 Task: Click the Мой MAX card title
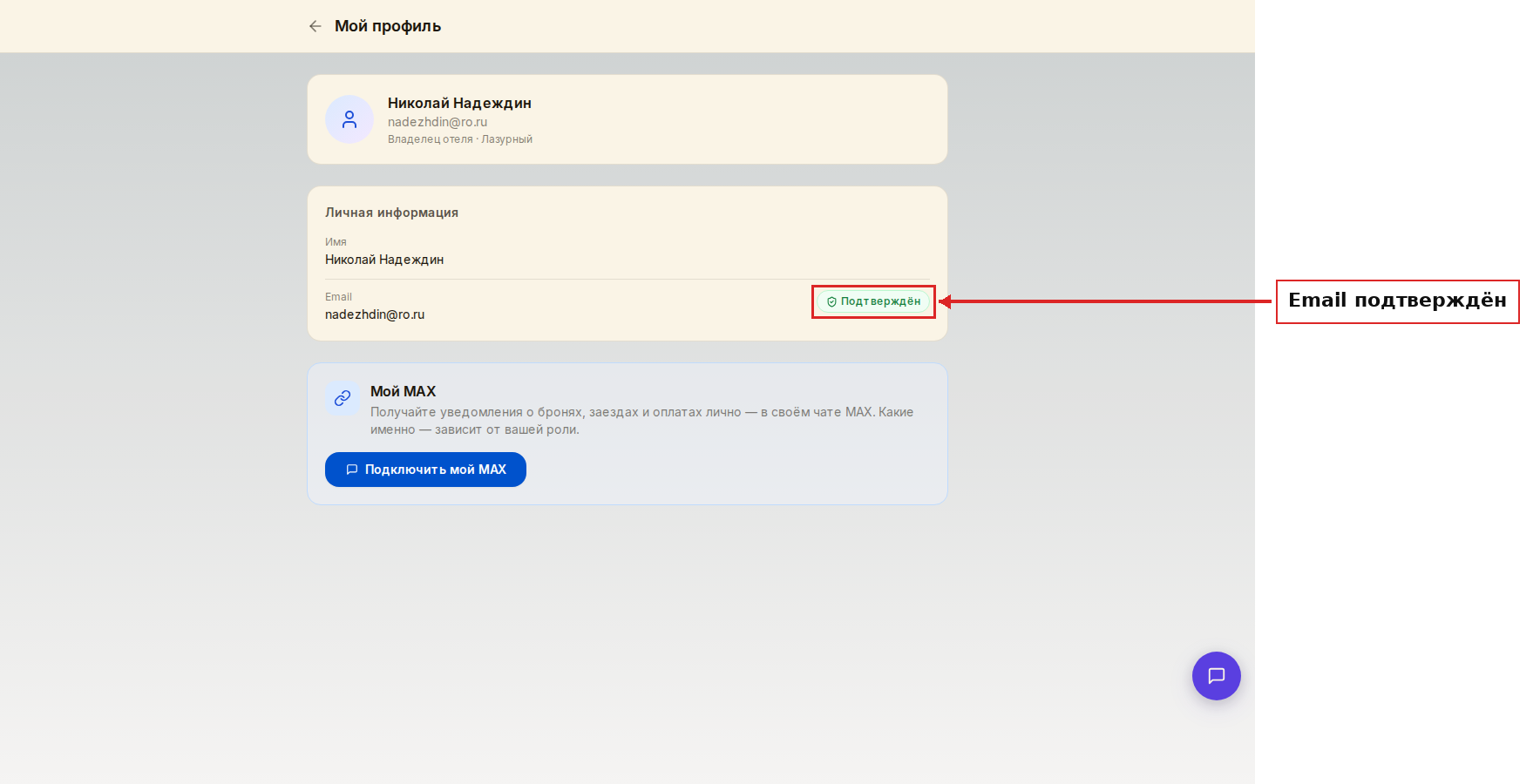click(403, 391)
